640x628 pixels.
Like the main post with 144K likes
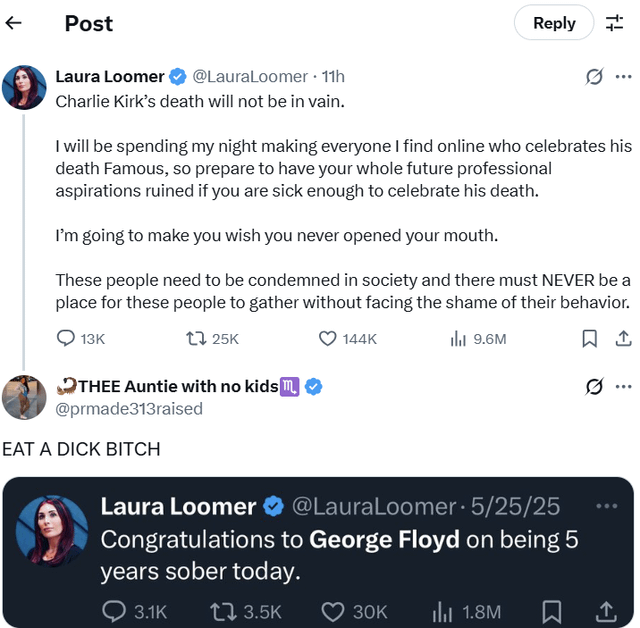pos(328,339)
